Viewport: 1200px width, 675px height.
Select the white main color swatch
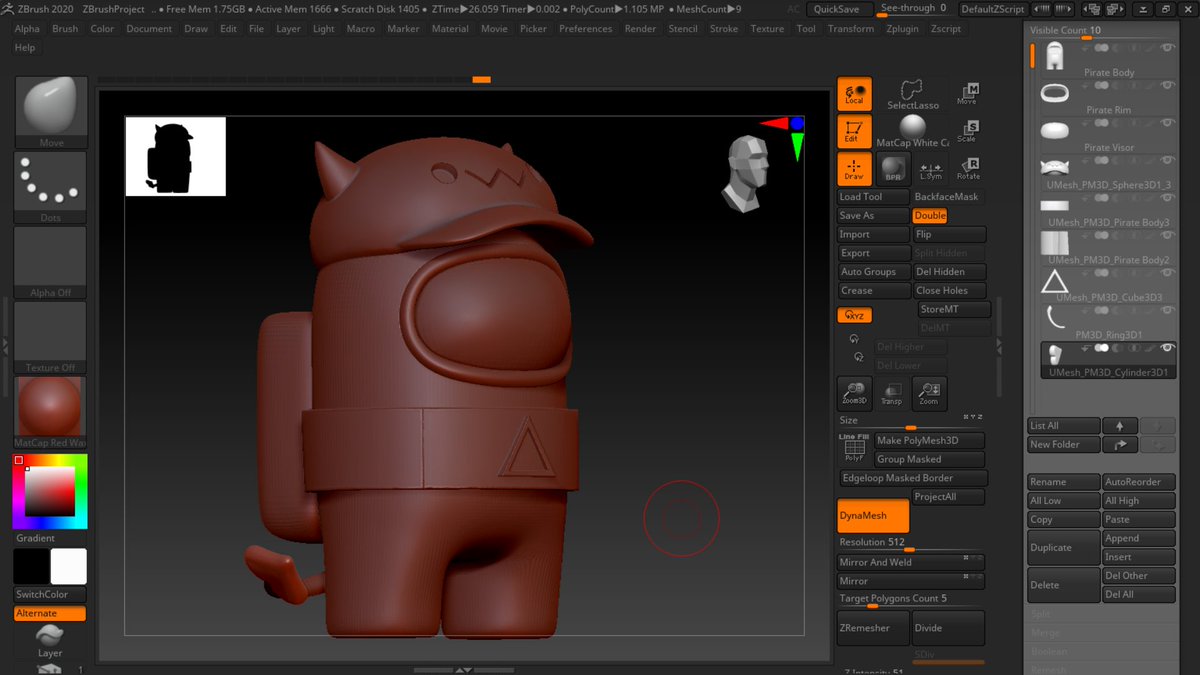pyautogui.click(x=69, y=566)
